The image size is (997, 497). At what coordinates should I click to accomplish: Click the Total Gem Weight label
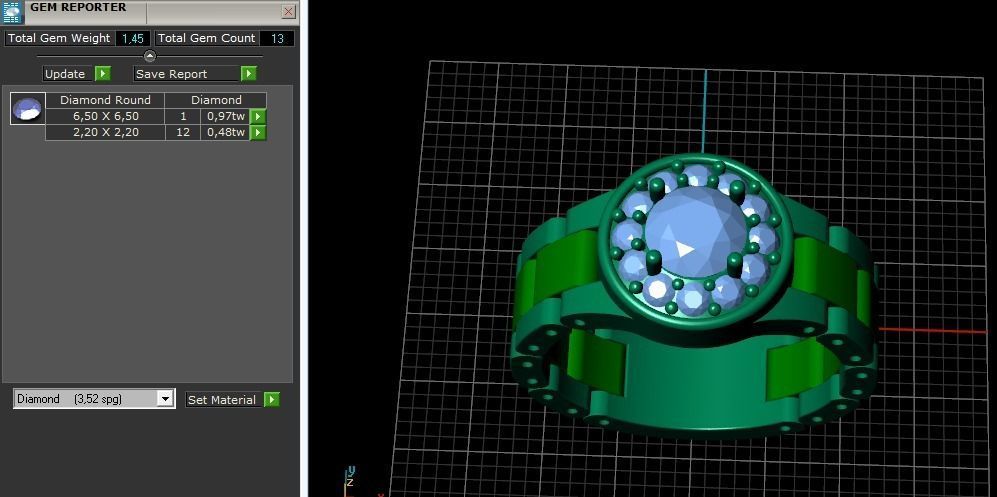(59, 38)
